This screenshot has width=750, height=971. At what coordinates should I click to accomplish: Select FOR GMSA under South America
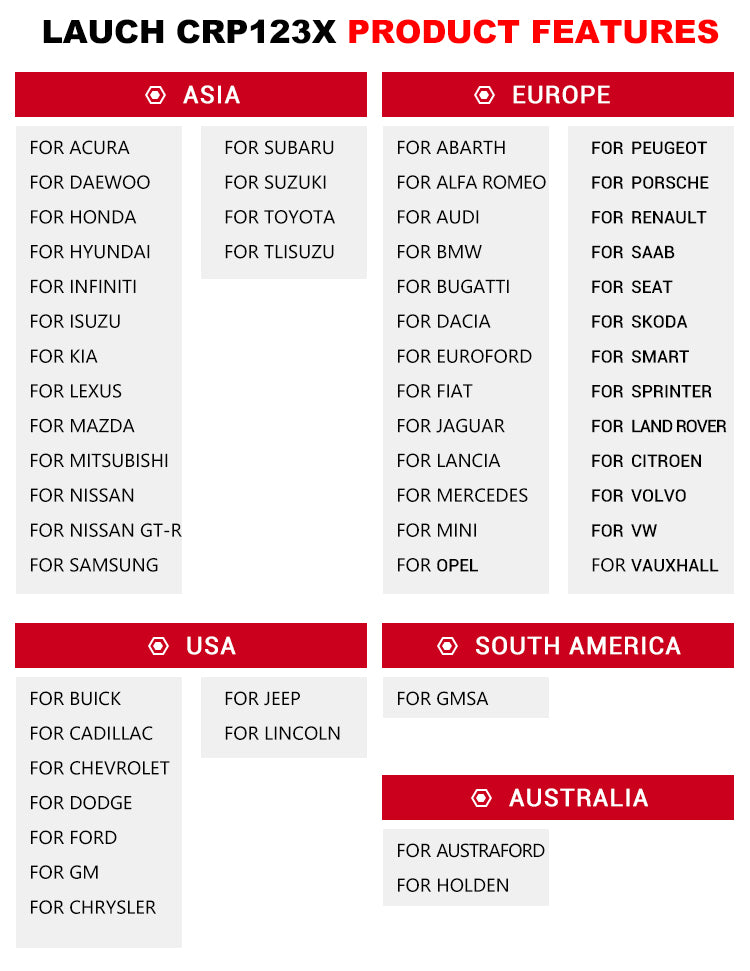[442, 699]
